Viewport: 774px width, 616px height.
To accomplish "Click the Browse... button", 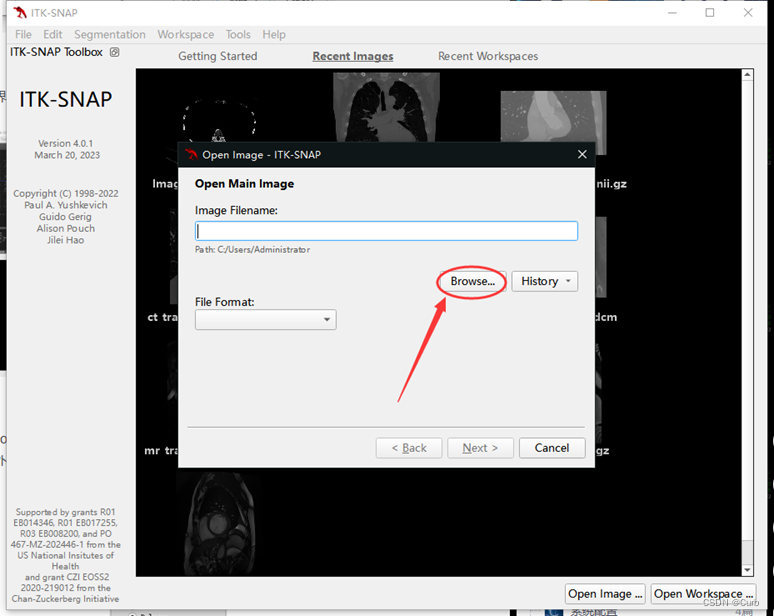I will (472, 281).
